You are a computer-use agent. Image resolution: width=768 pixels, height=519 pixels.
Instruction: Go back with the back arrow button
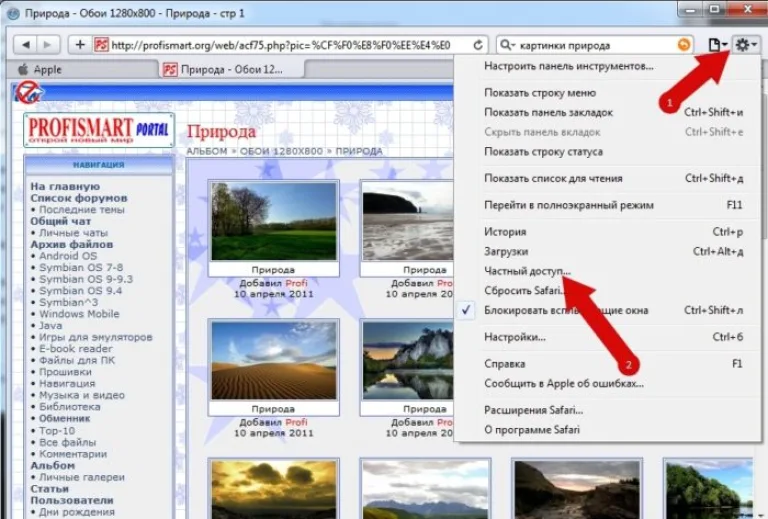[x=25, y=45]
